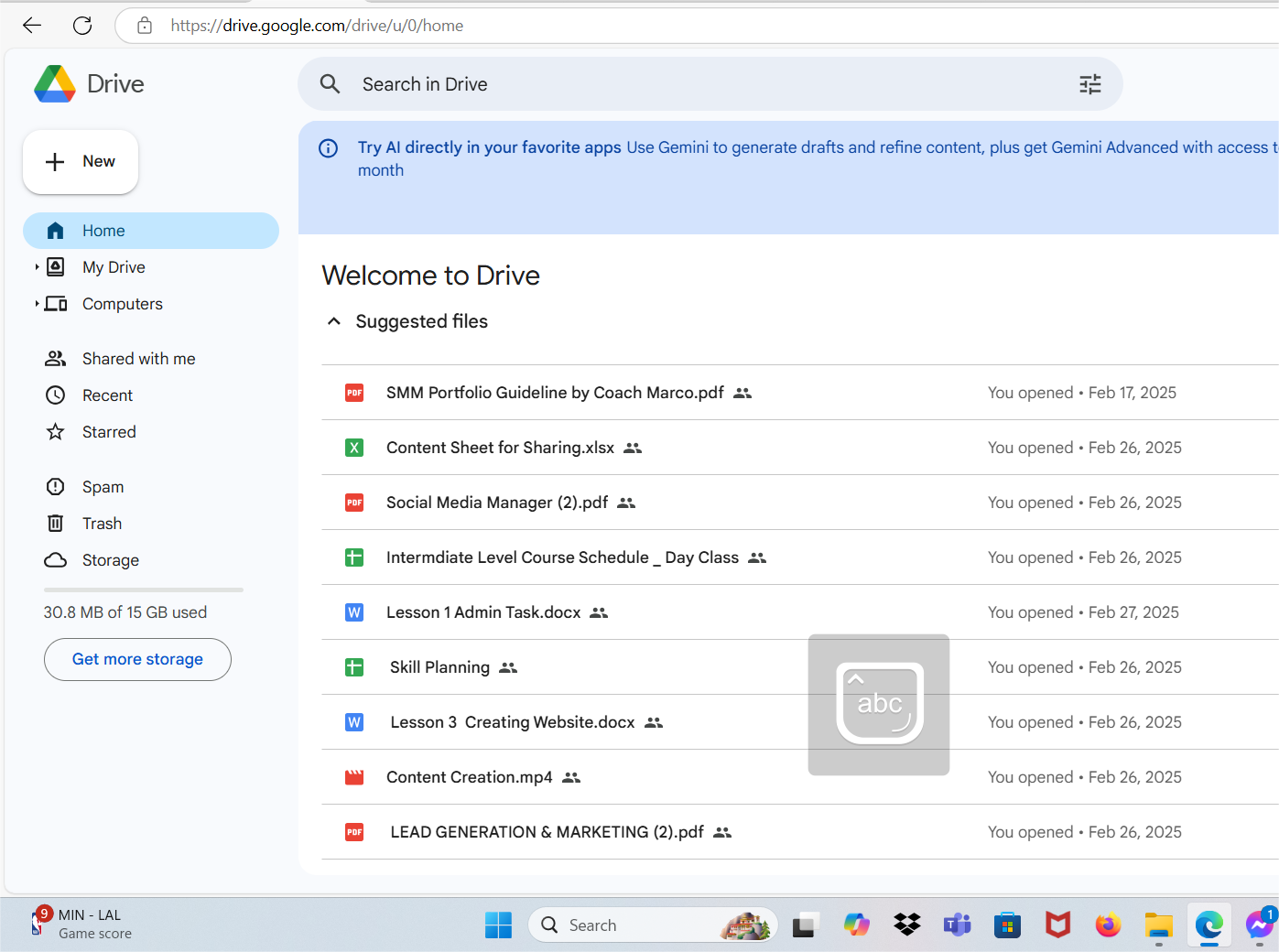Open Dropbox from the taskbar
Screen dimensions: 1279x952
[x=907, y=925]
